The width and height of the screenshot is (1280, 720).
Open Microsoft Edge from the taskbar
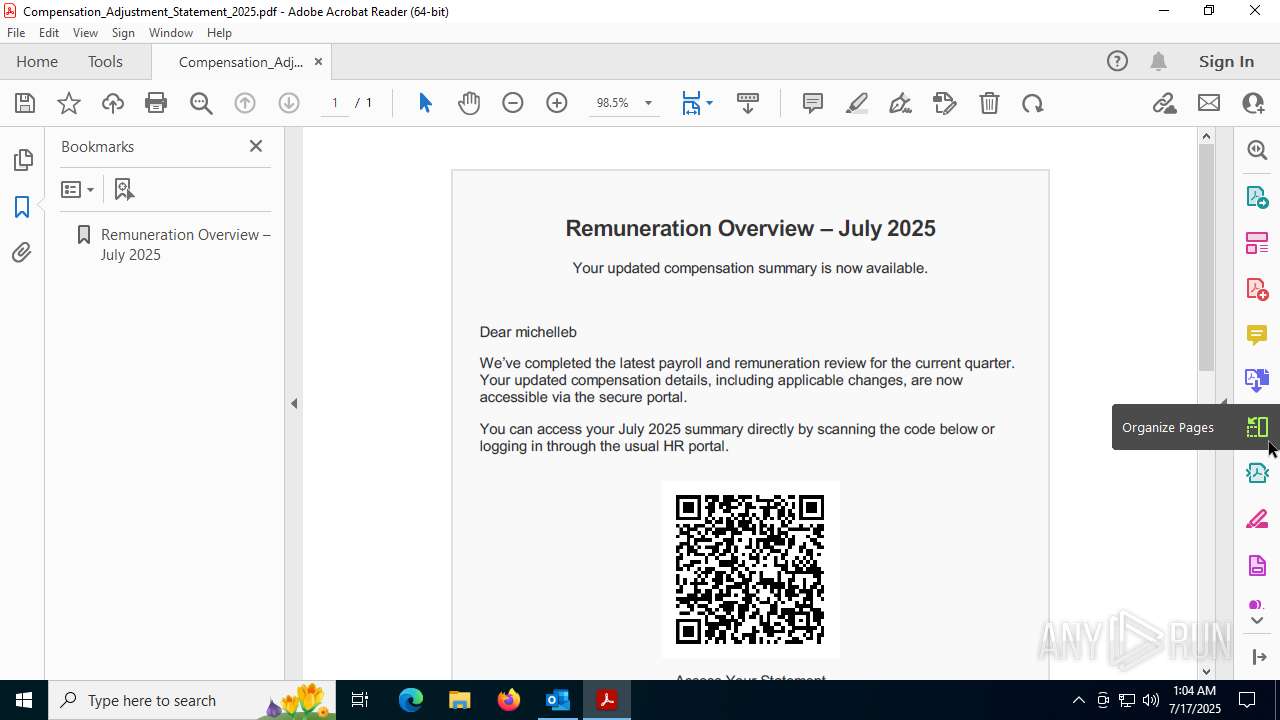click(411, 700)
